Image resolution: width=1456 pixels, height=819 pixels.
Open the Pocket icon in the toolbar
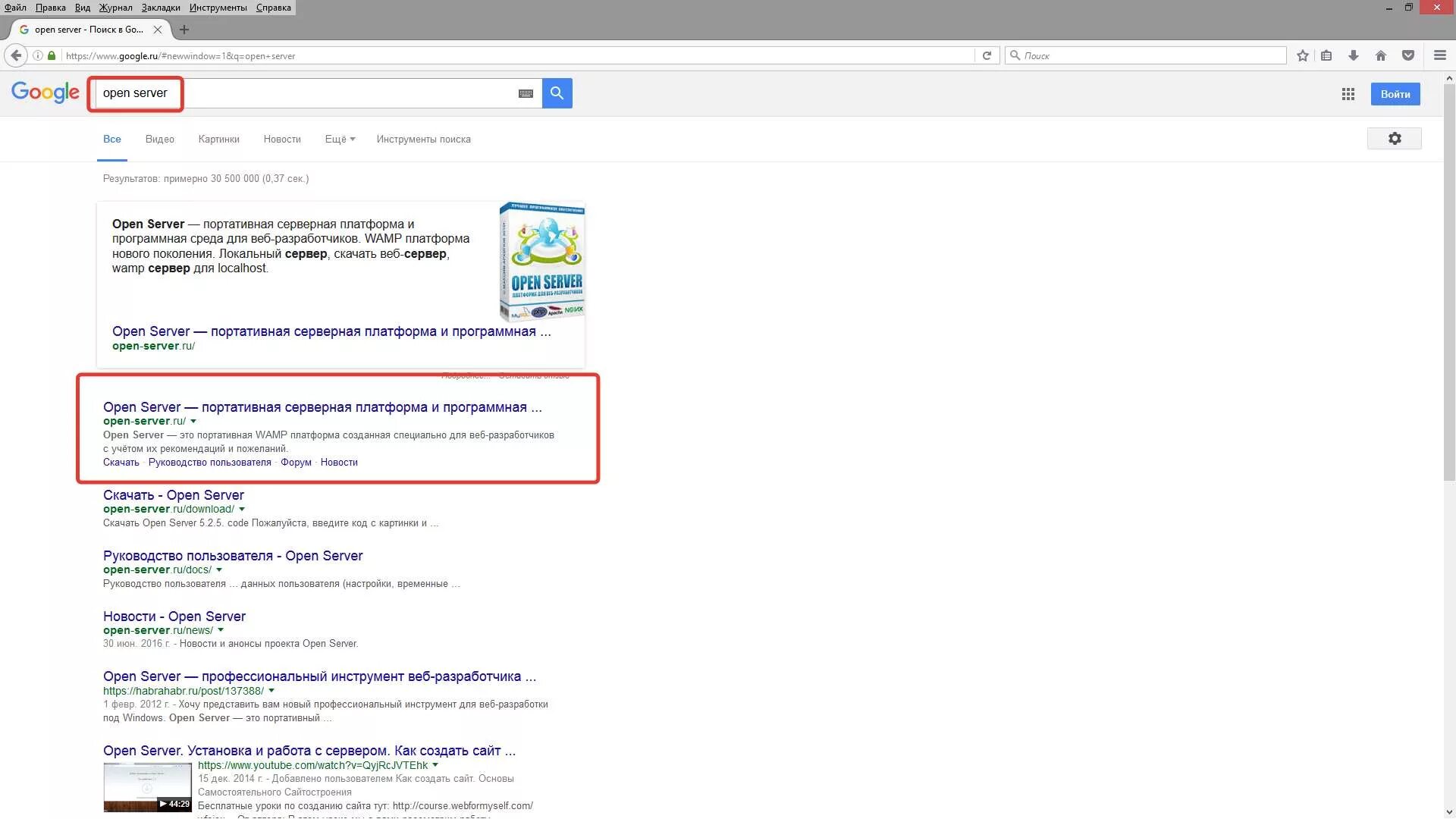click(x=1408, y=55)
